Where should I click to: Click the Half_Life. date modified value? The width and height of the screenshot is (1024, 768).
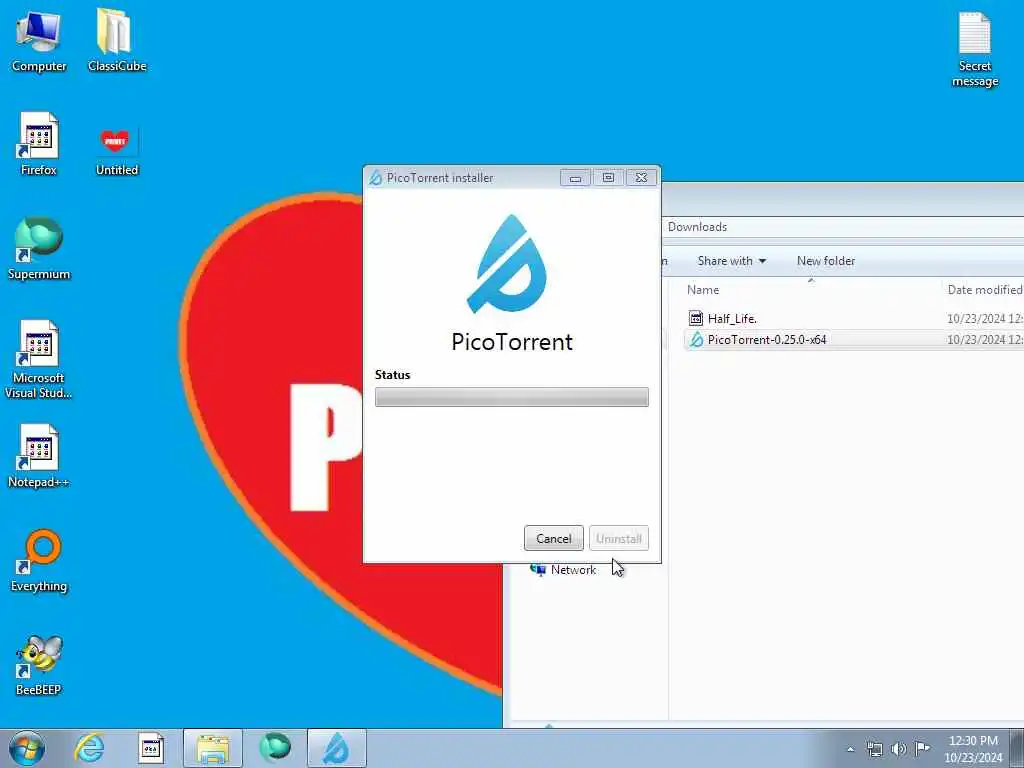985,319
